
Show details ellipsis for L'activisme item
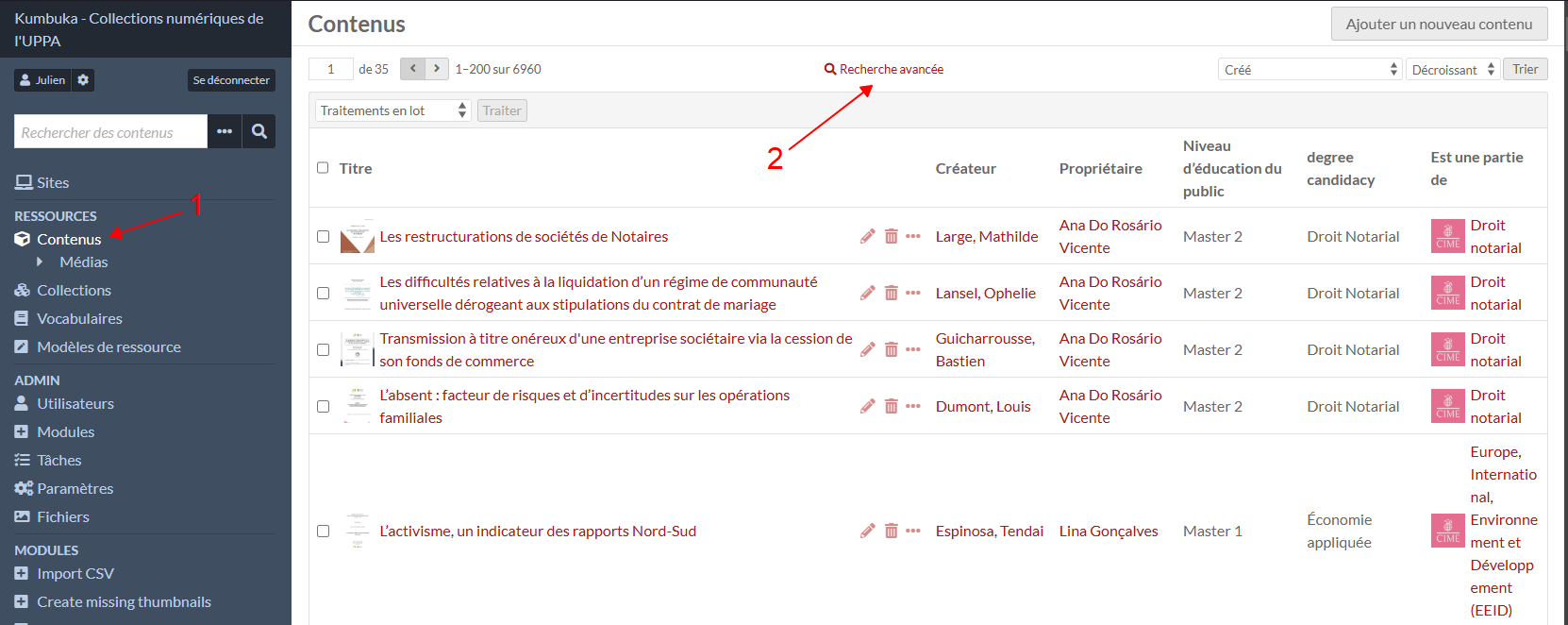point(913,531)
